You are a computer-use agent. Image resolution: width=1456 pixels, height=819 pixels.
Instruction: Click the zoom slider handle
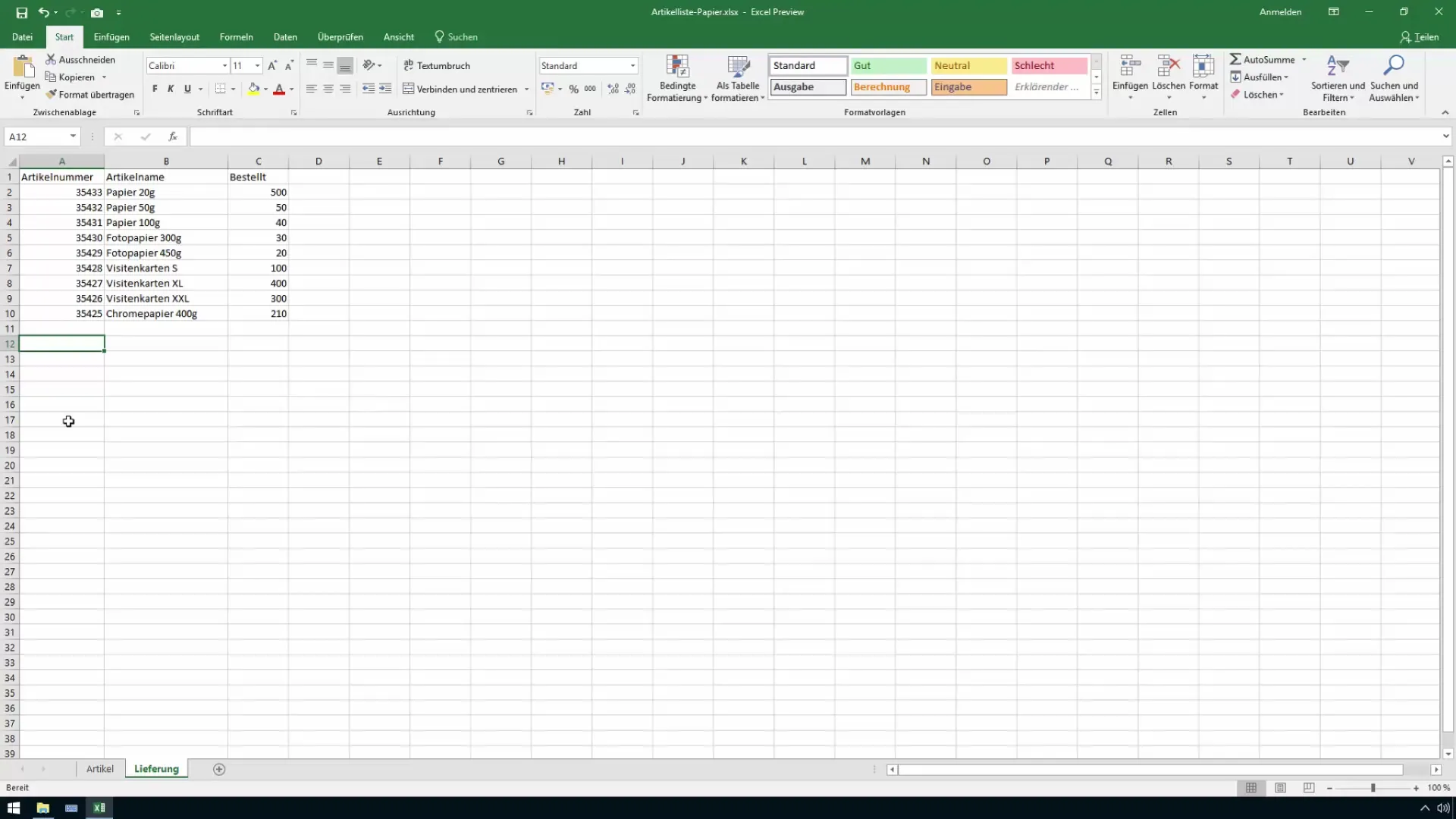pyautogui.click(x=1373, y=788)
